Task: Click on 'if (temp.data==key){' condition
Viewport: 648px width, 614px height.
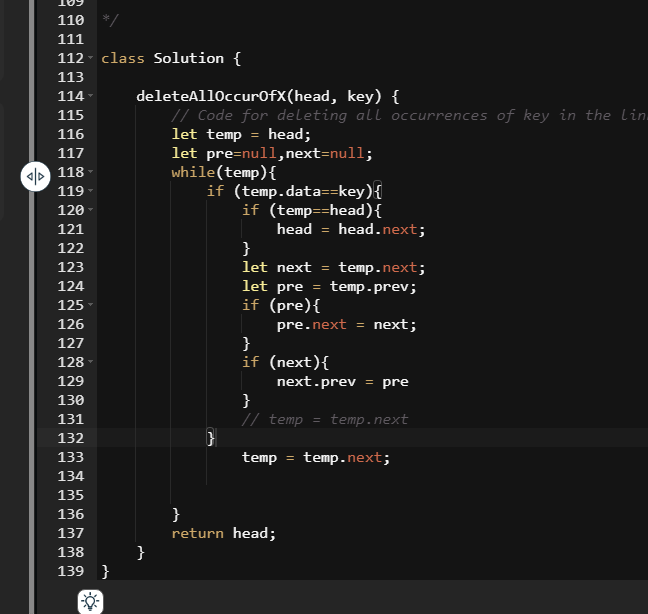Action: [x=294, y=191]
